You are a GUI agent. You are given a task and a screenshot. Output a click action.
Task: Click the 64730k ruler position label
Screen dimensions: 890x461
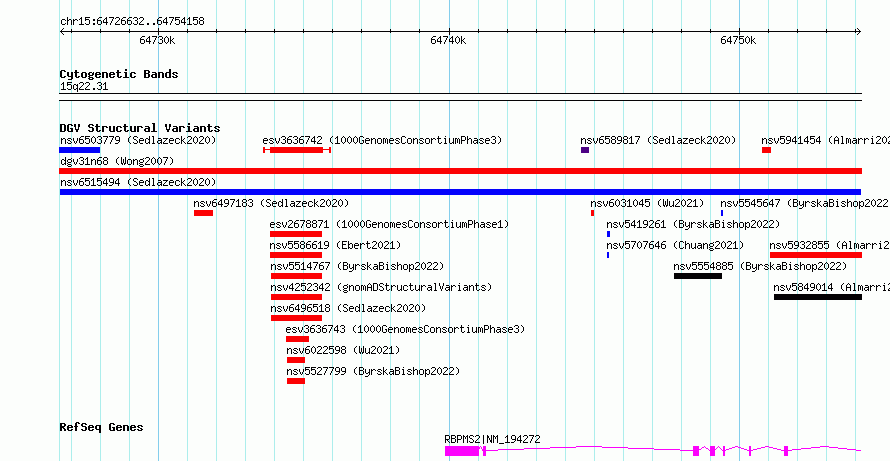pyautogui.click(x=157, y=40)
